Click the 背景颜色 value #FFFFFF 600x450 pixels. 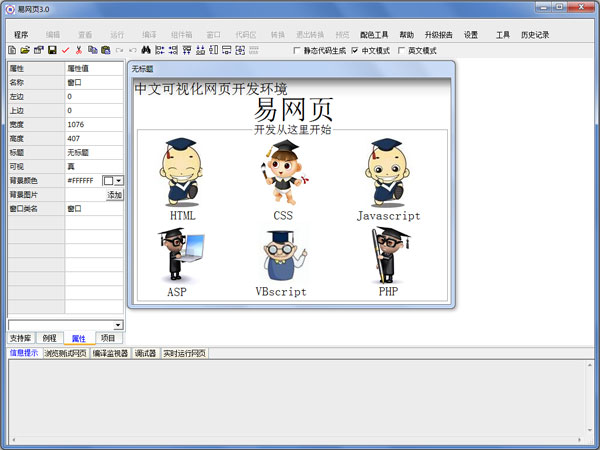tap(80, 181)
